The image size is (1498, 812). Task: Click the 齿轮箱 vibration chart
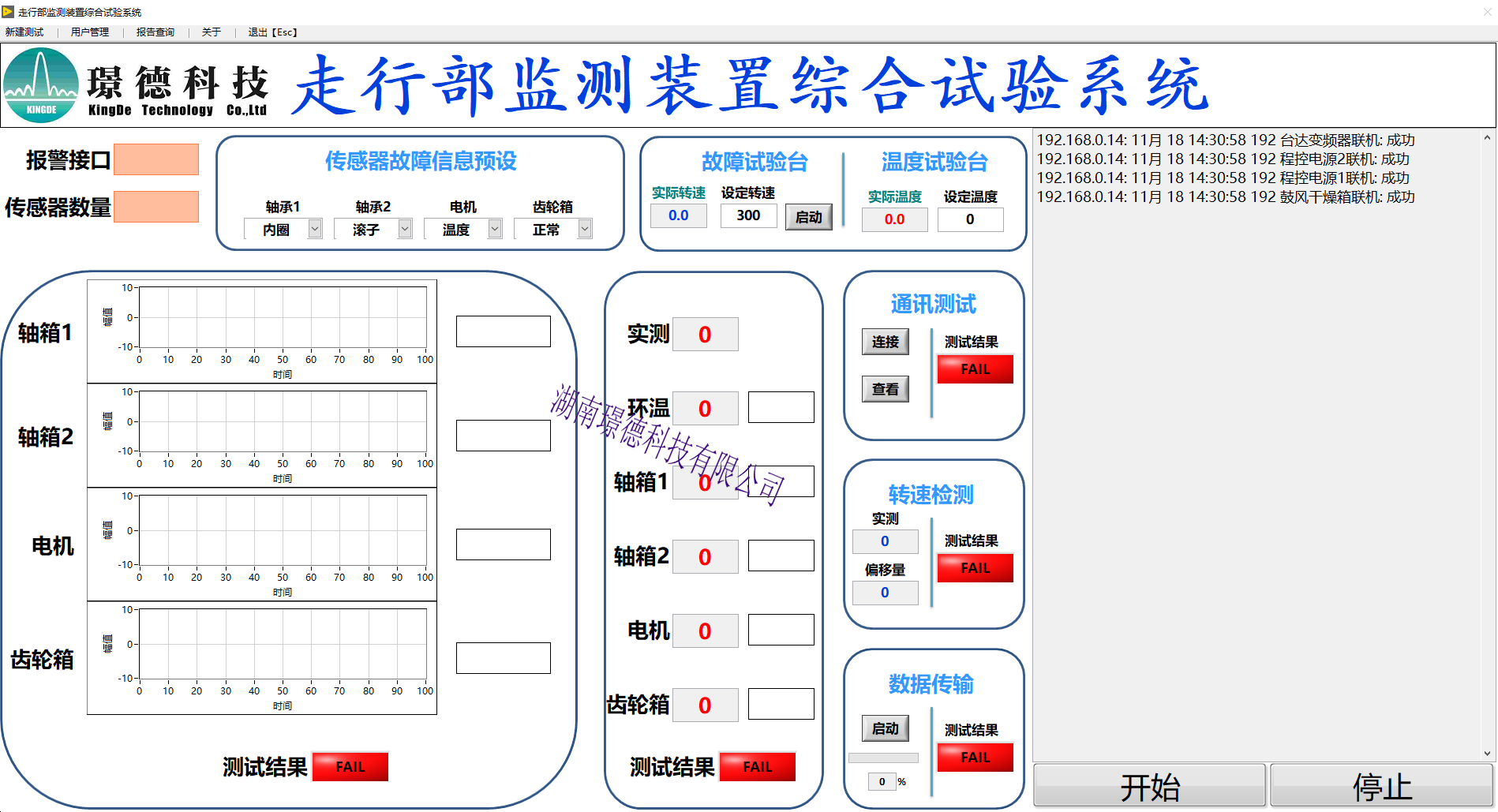pyautogui.click(x=262, y=658)
